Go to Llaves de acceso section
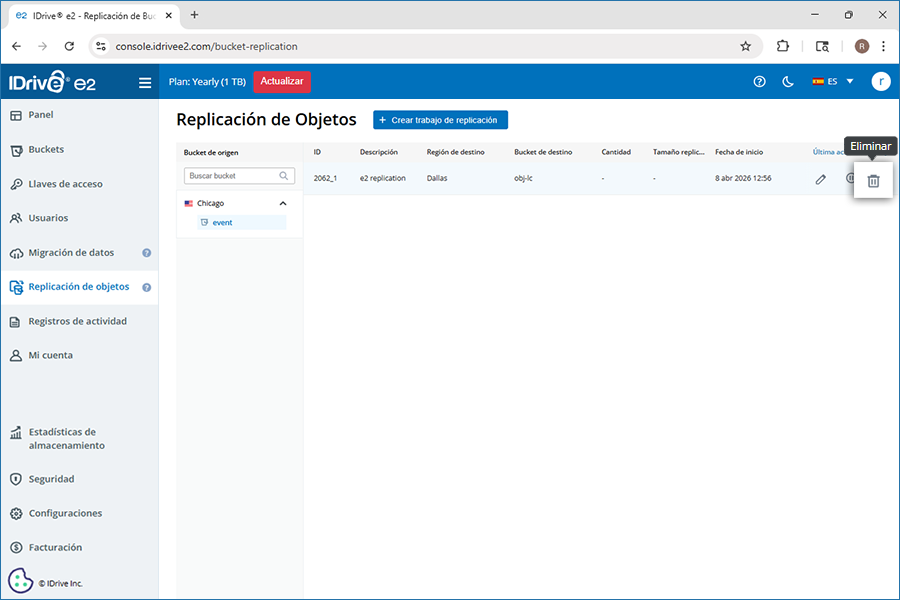Screen dimensions: 900x600 [65, 184]
